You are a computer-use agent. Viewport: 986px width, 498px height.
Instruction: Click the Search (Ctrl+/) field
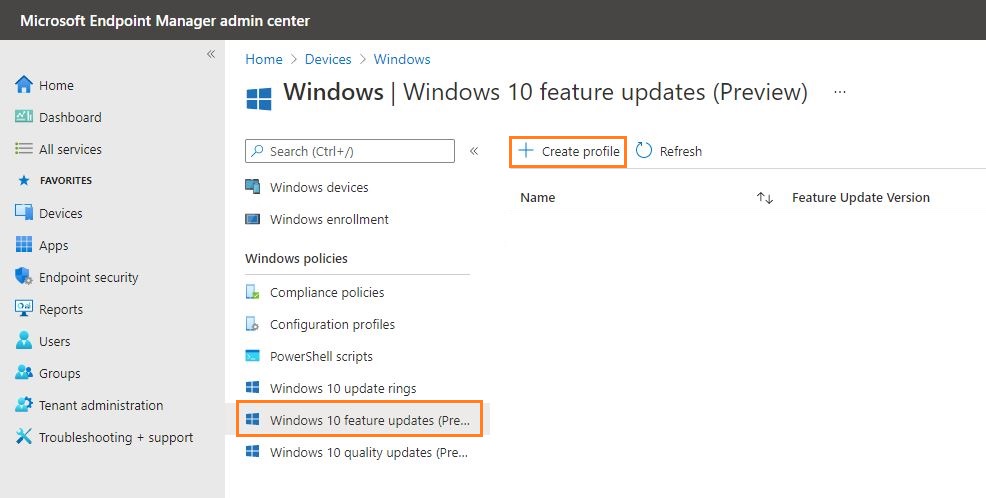coord(350,151)
